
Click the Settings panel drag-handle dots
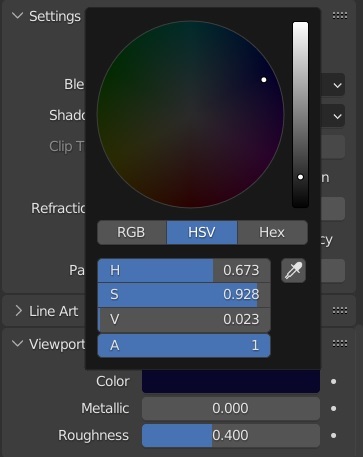(340, 16)
